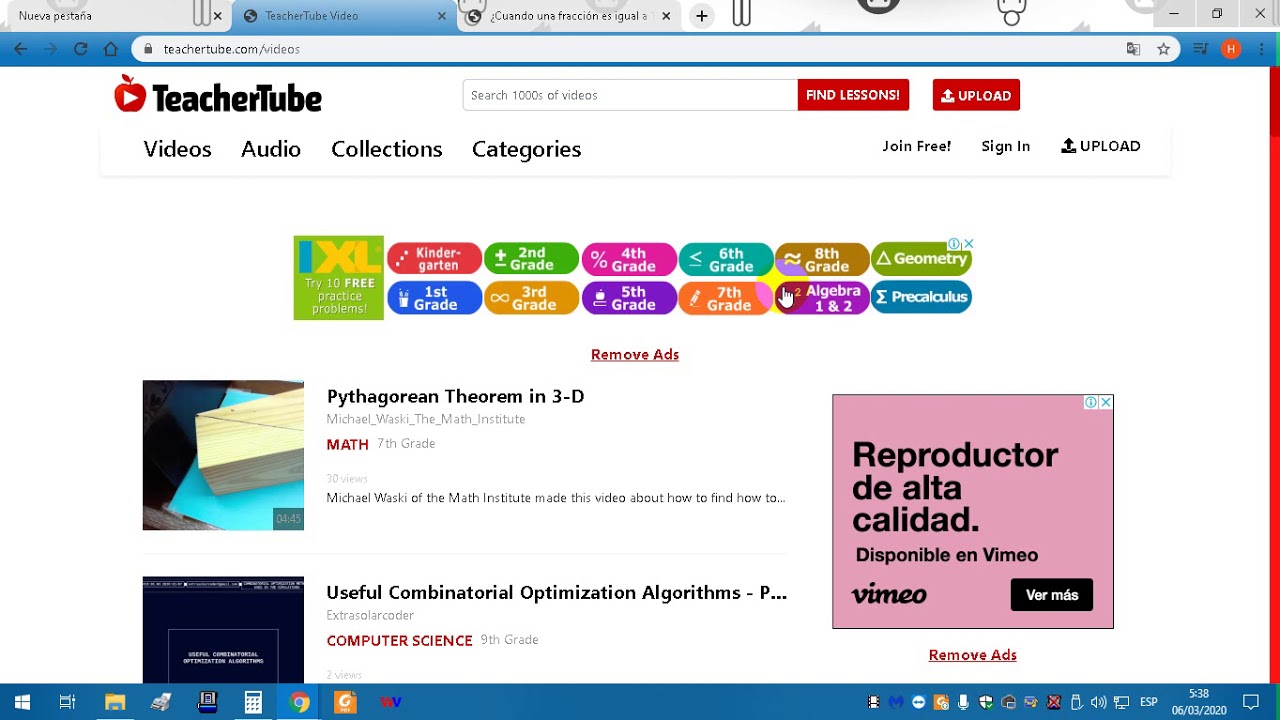Viewport: 1280px width, 720px height.
Task: Click Remove Ads under the Vimeo ad
Action: click(972, 655)
